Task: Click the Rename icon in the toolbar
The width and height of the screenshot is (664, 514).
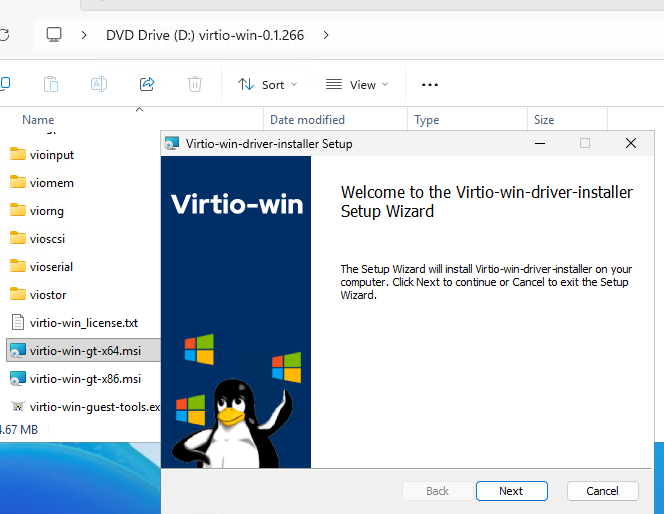Action: pos(99,84)
